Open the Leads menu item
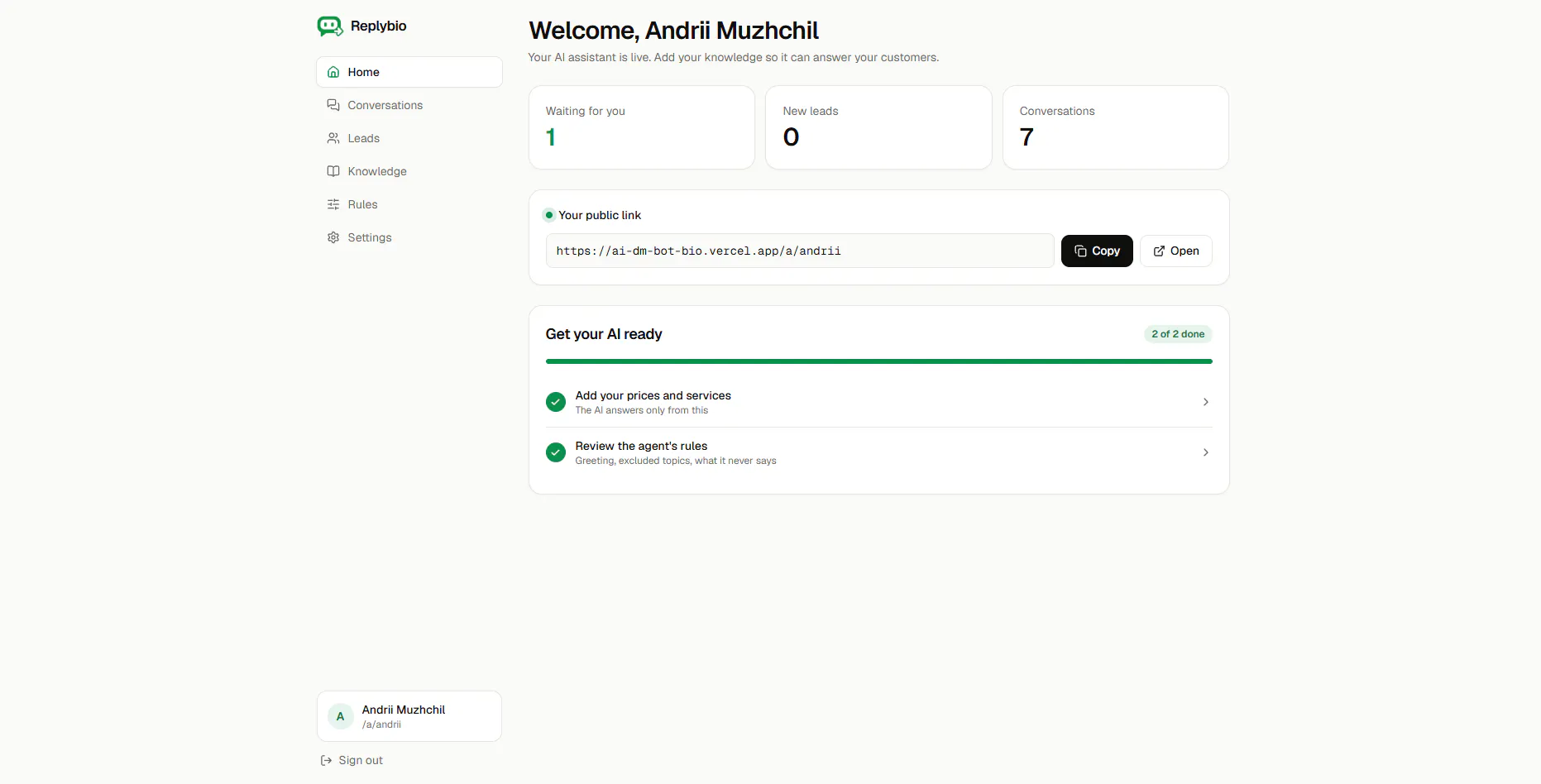 [x=409, y=138]
